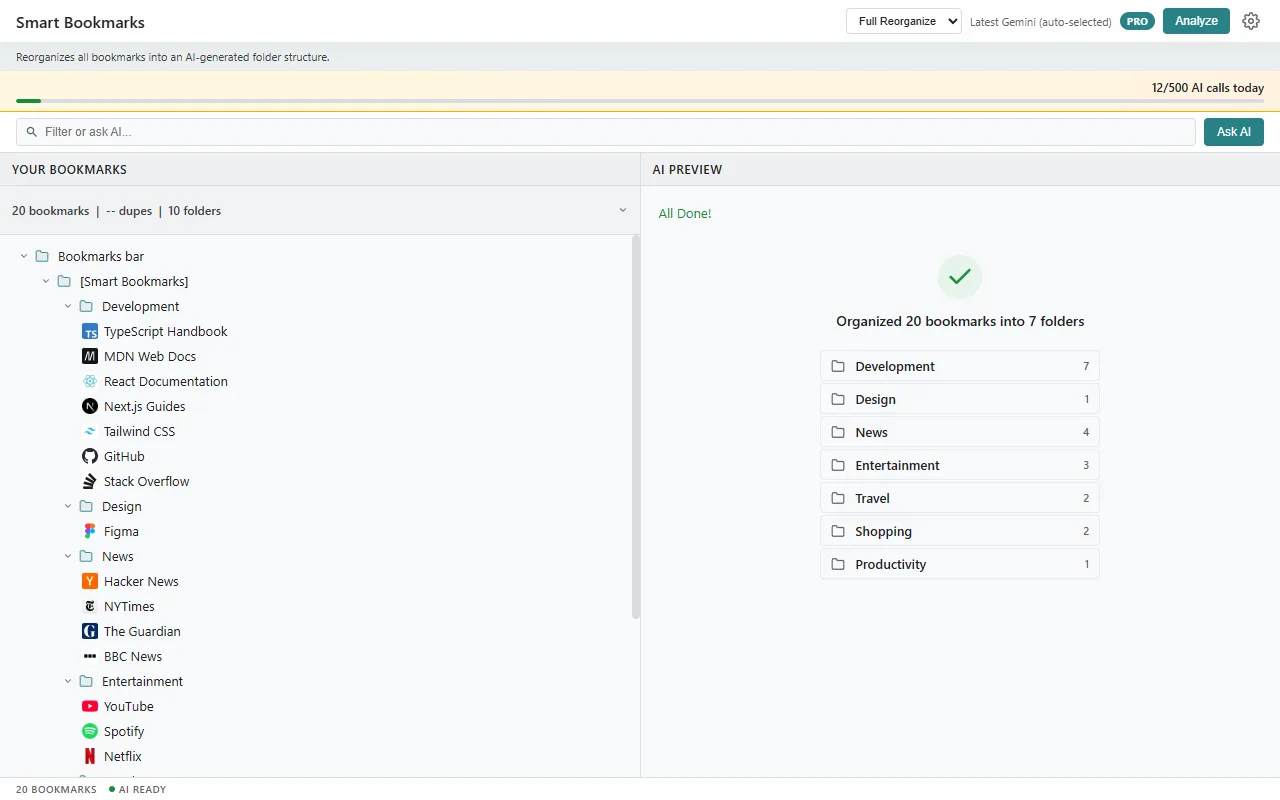Click the 12/500 AI calls today text
Image resolution: width=1280 pixels, height=800 pixels.
click(x=1208, y=88)
